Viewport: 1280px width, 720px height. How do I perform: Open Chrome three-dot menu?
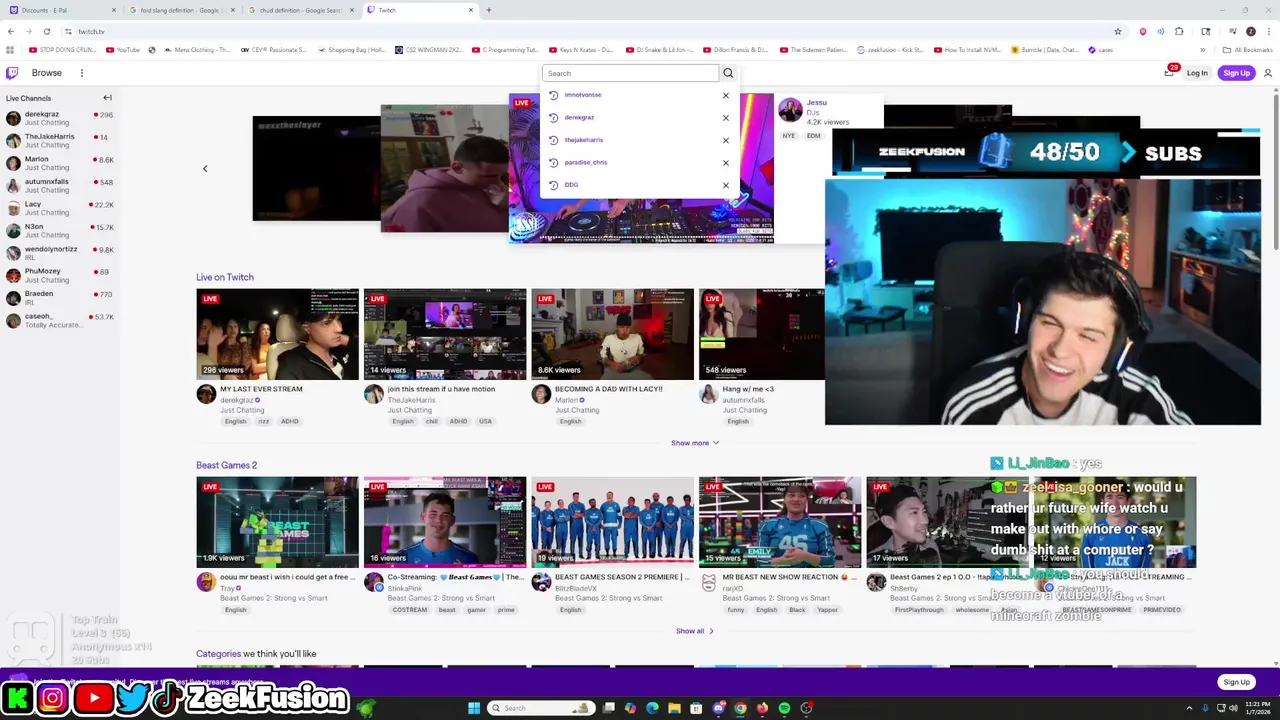tap(1269, 31)
